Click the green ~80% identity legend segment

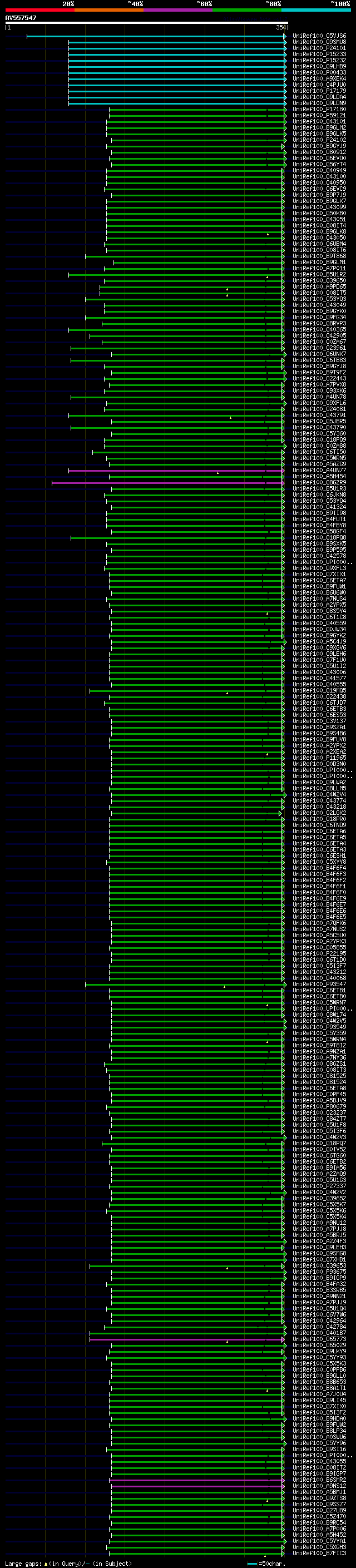point(247,10)
